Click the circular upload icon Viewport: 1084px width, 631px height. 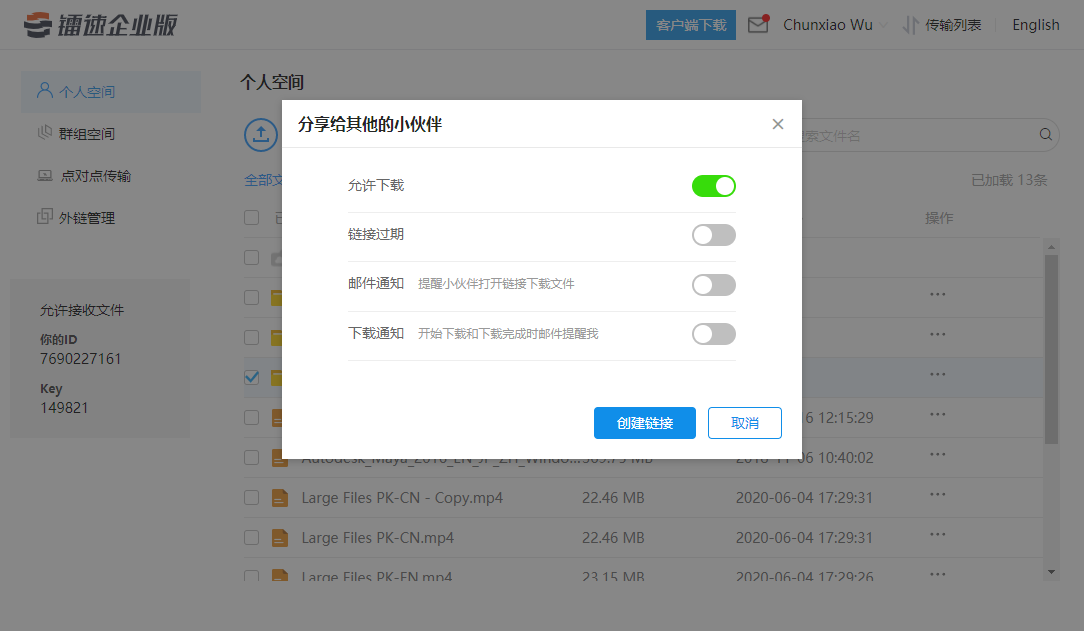click(x=261, y=135)
